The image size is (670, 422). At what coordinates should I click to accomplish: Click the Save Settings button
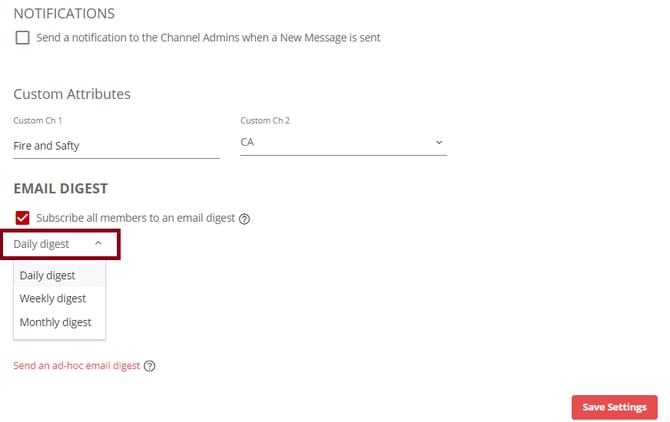[614, 407]
